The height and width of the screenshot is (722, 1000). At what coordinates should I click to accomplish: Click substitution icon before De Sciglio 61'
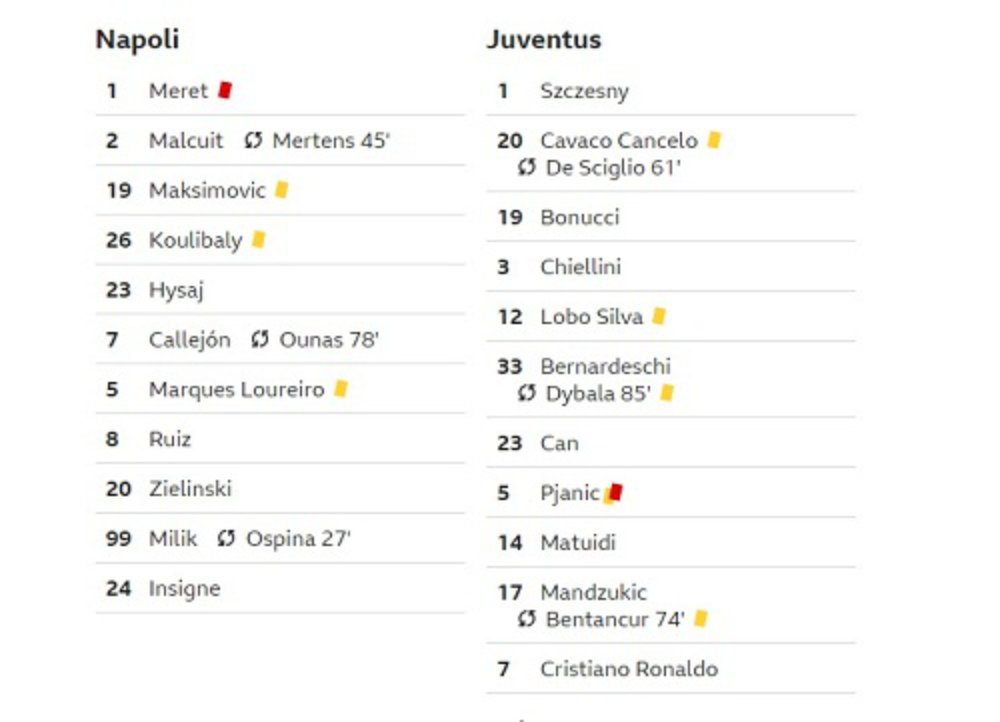527,168
